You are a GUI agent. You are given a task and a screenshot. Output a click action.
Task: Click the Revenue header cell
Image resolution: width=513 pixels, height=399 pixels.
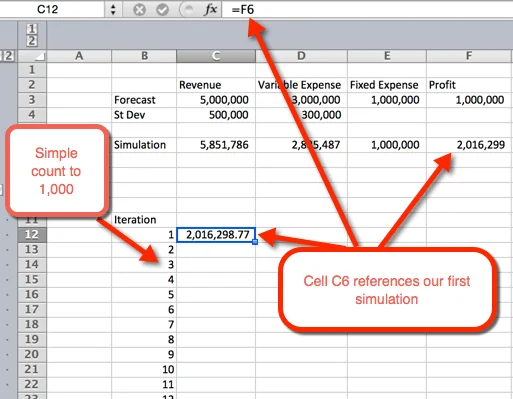(x=216, y=85)
